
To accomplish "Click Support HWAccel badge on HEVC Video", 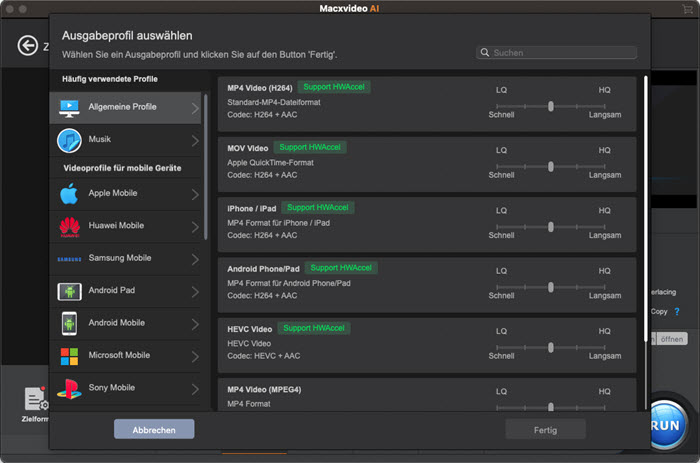I will (x=313, y=328).
